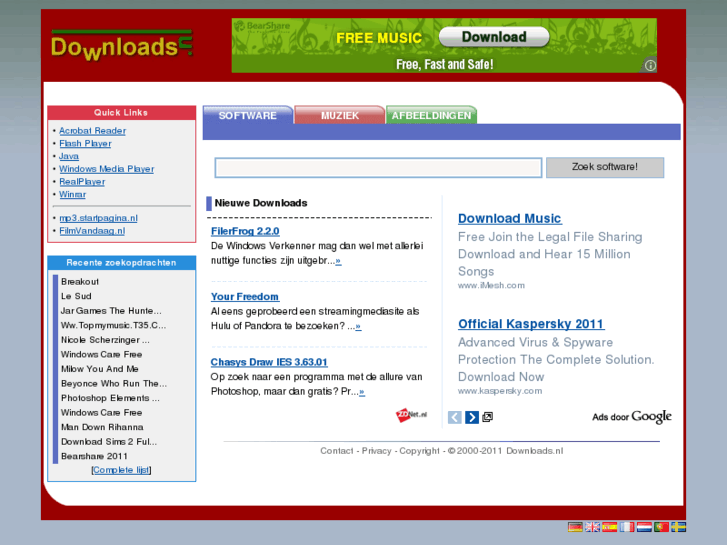Select recent search Bearshare 2011
Viewport: 727px width, 545px height.
(94, 456)
